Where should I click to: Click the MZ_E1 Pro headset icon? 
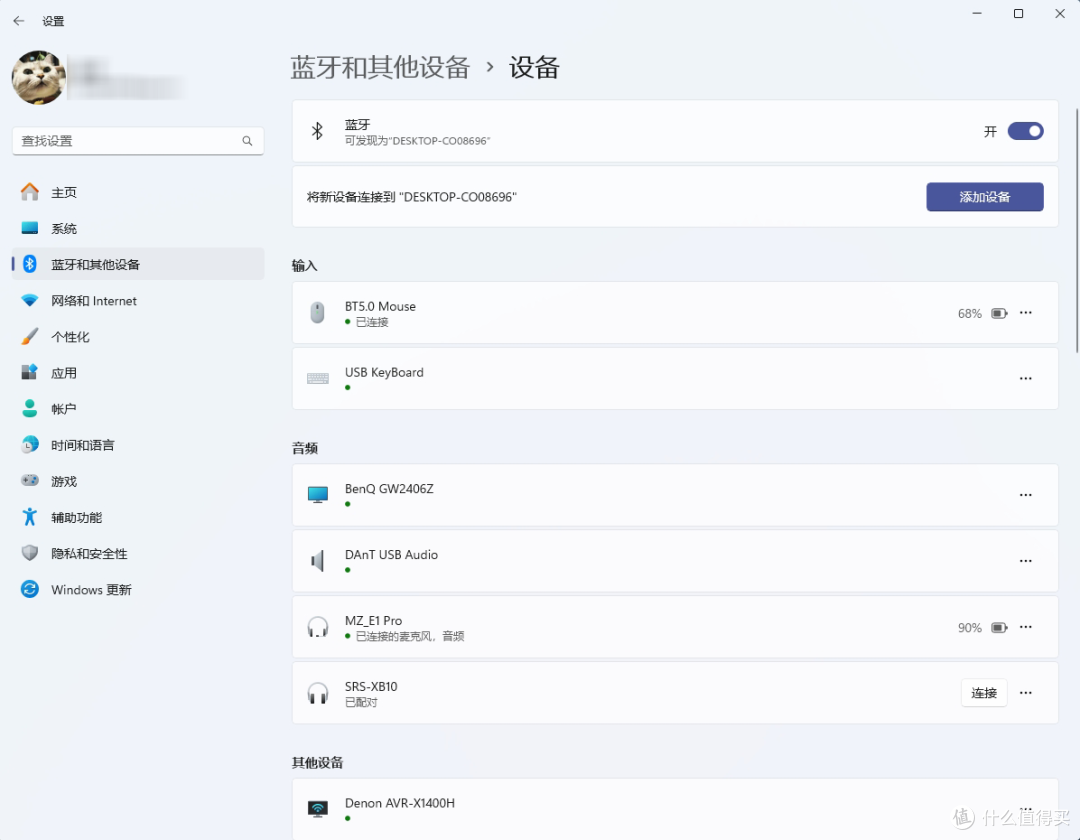click(x=318, y=627)
